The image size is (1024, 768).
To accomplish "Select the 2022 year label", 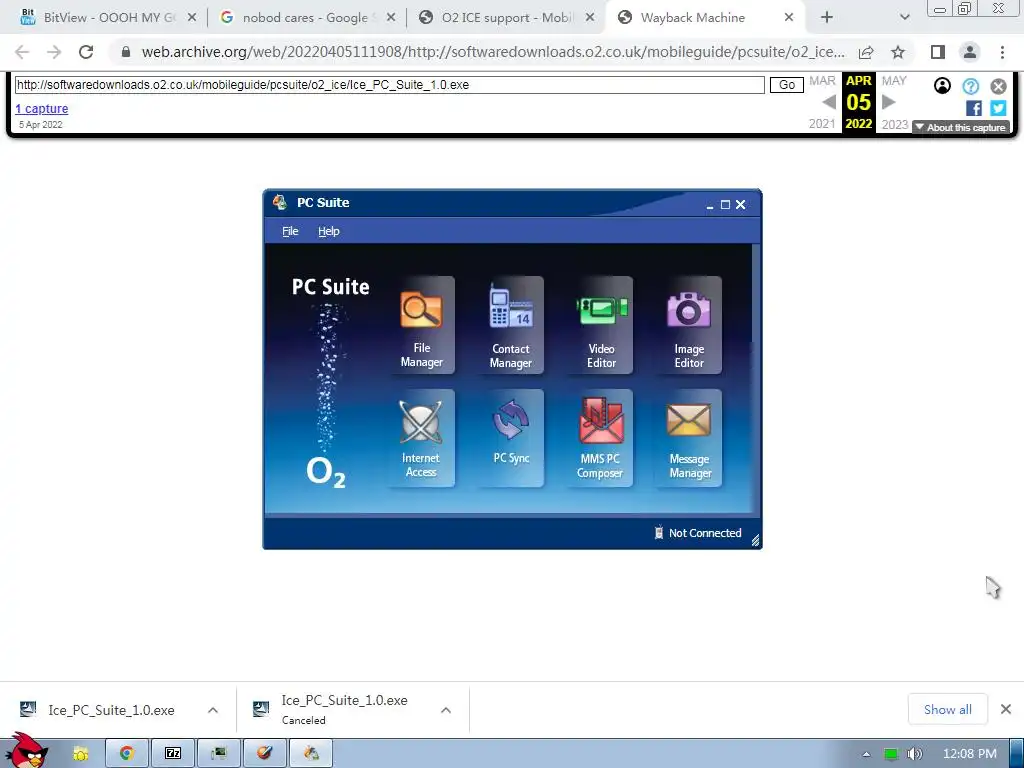I will (858, 123).
